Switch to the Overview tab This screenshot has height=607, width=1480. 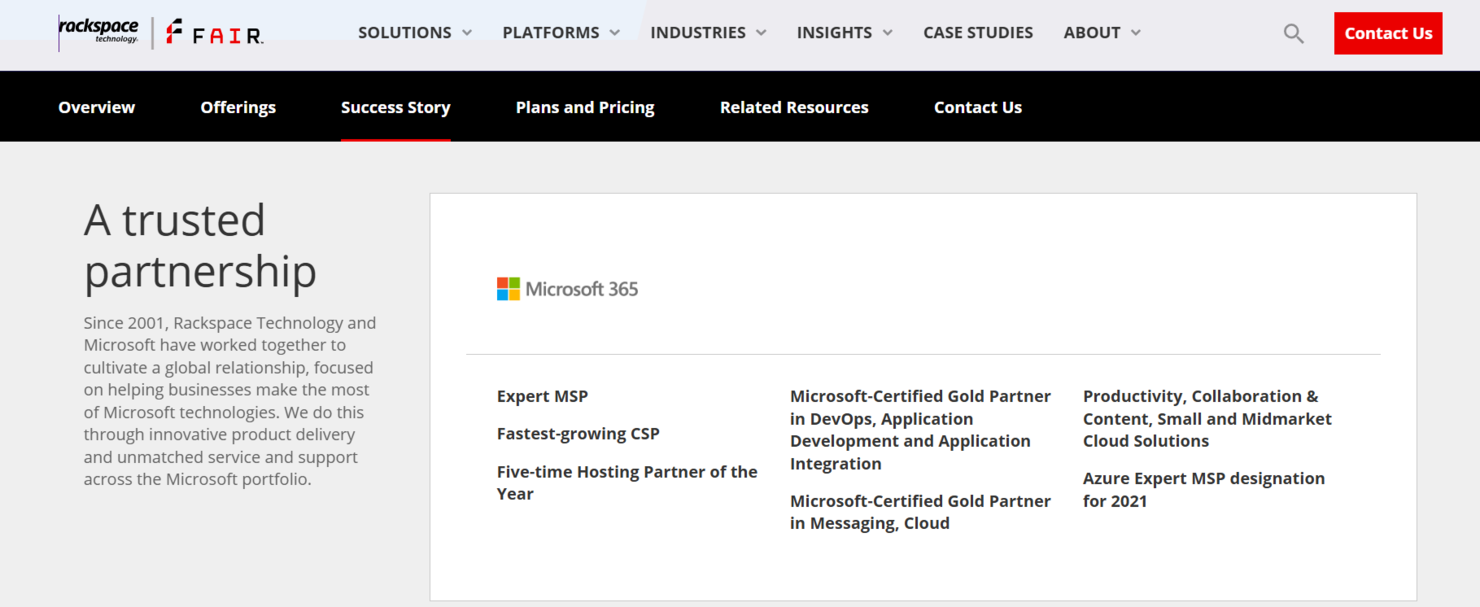(x=96, y=106)
